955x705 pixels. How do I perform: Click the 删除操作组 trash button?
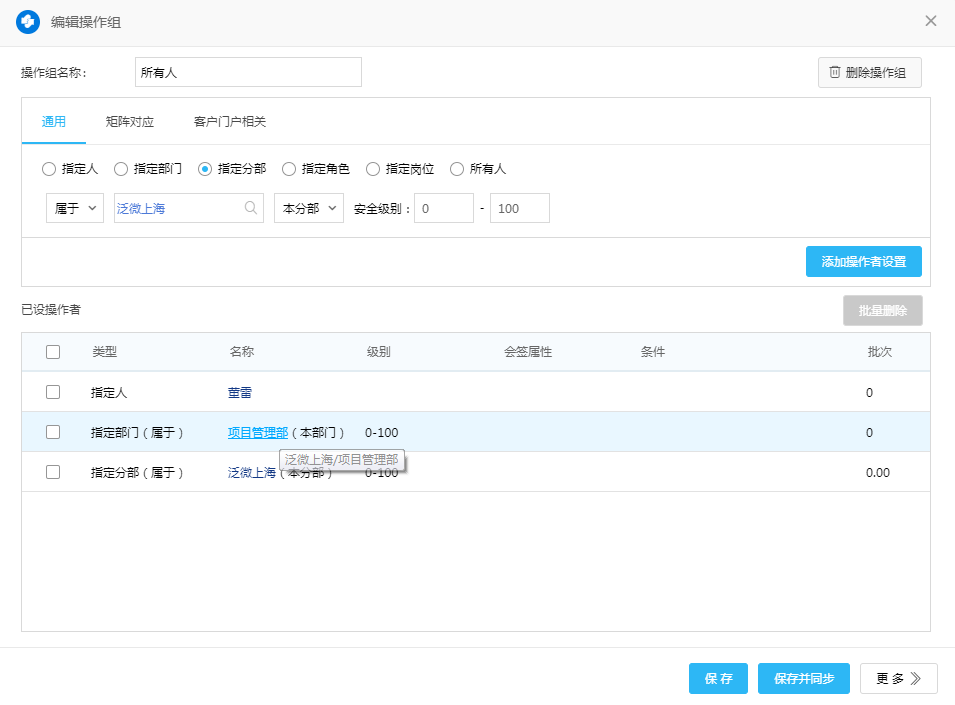869,73
